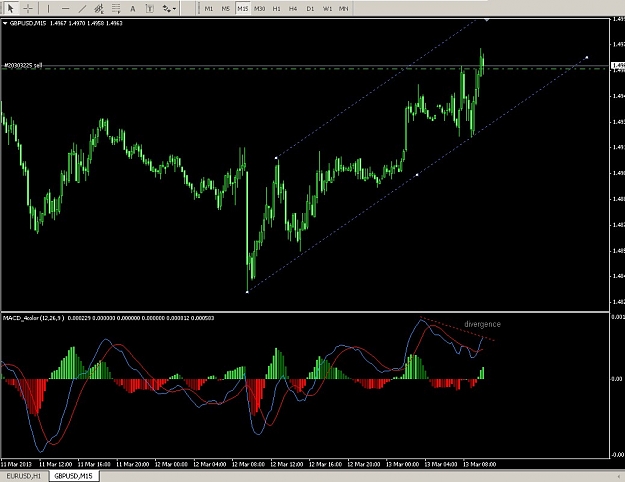Select the equidistant channel tool
This screenshot has height=482, width=625.
coord(99,8)
